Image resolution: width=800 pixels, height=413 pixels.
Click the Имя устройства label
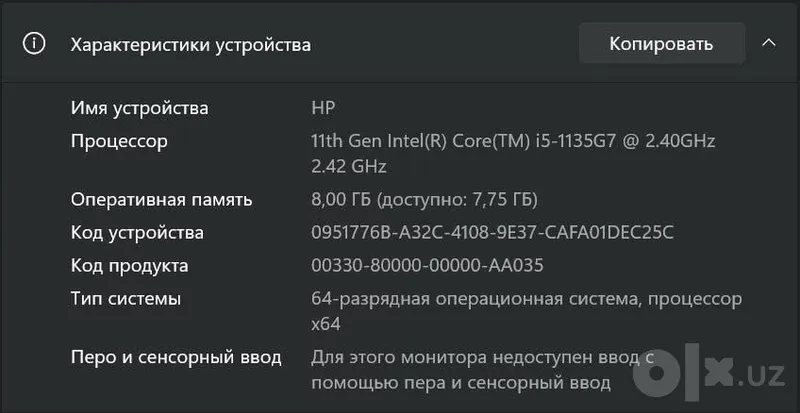point(139,109)
